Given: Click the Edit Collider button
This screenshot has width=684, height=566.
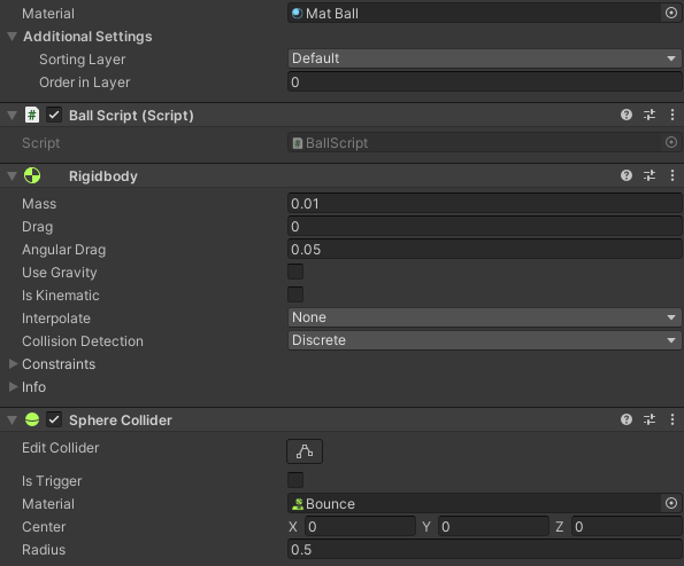Looking at the screenshot, I should (x=304, y=451).
